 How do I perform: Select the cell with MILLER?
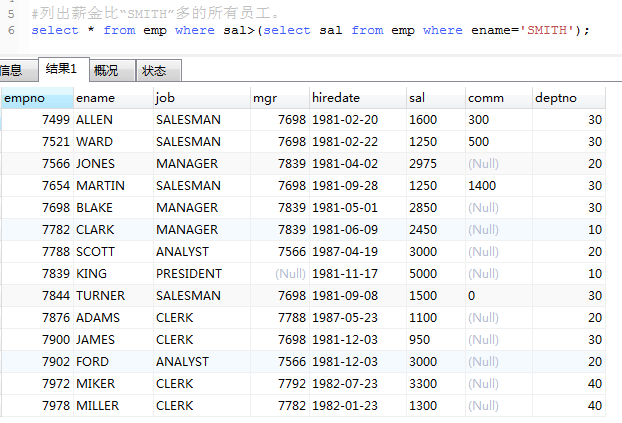click(x=113, y=406)
